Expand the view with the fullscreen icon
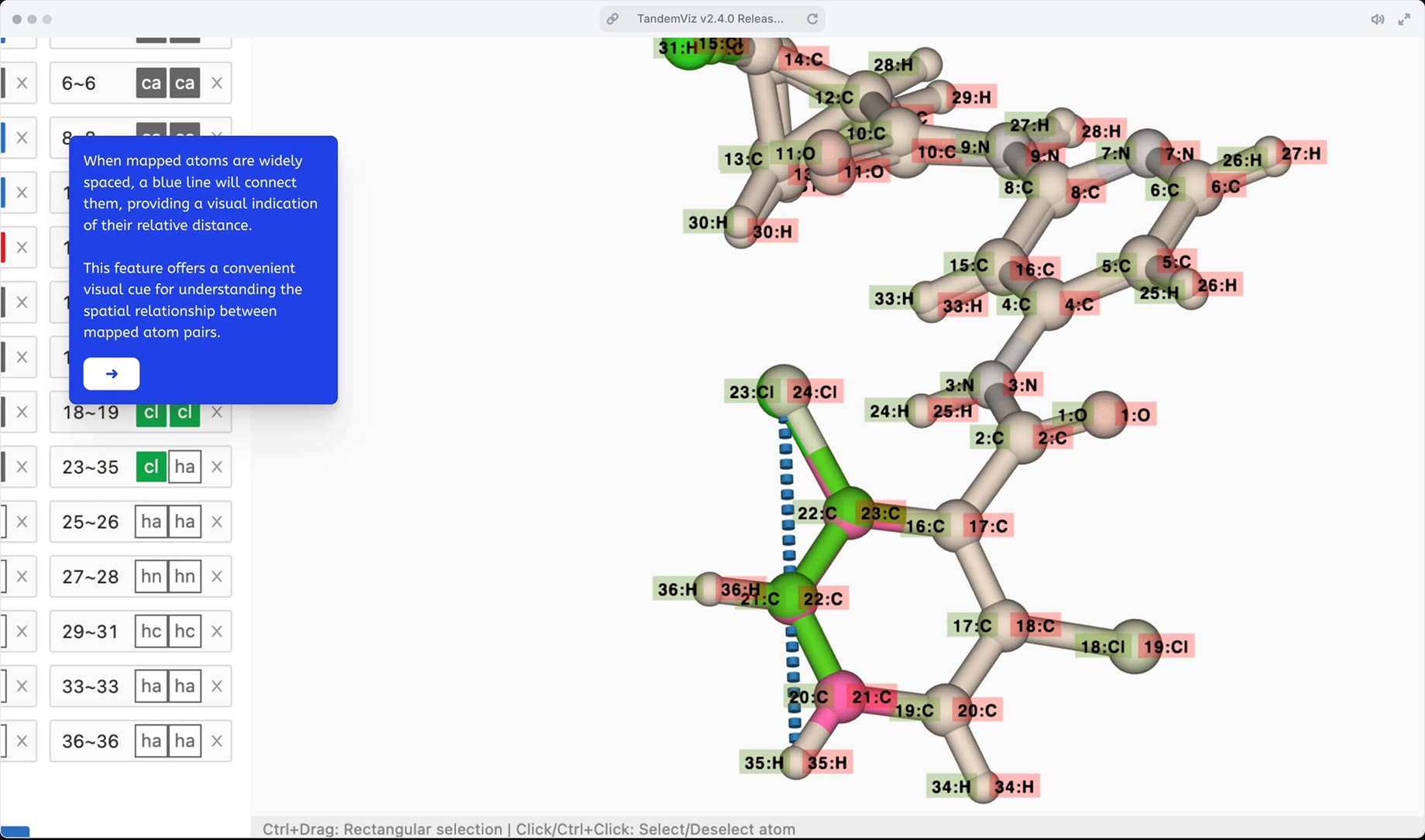The height and width of the screenshot is (840, 1425). [1404, 19]
